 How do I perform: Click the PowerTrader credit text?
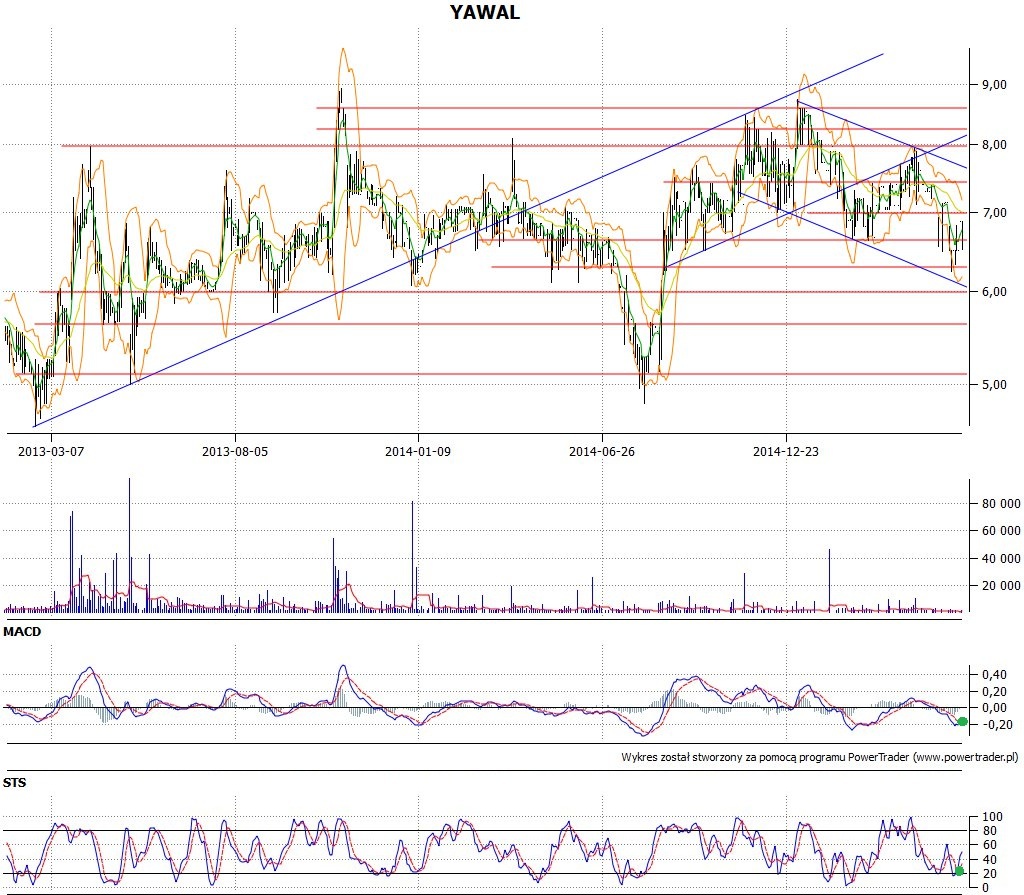(820, 757)
